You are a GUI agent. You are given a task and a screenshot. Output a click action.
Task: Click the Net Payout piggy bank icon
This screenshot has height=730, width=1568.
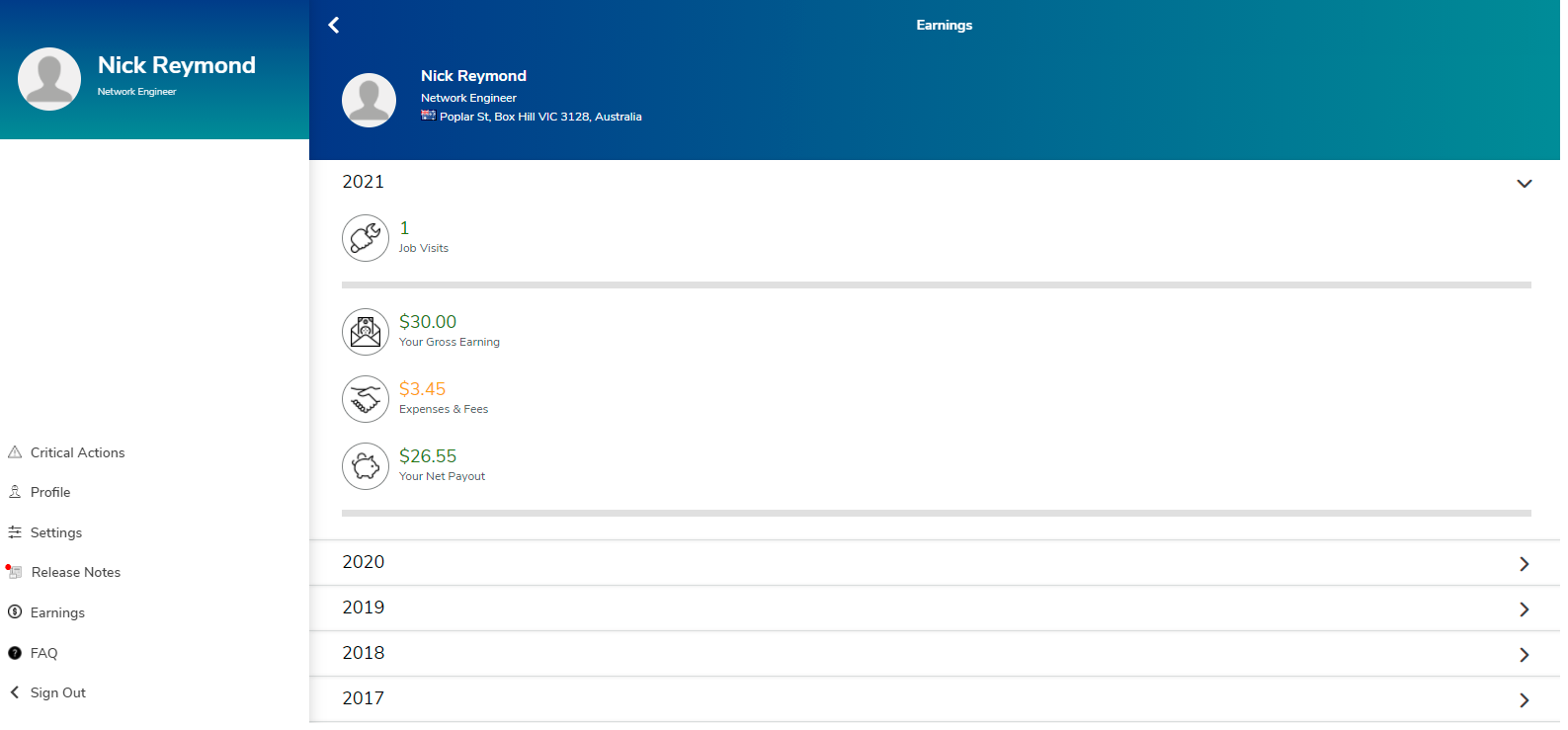pos(366,466)
